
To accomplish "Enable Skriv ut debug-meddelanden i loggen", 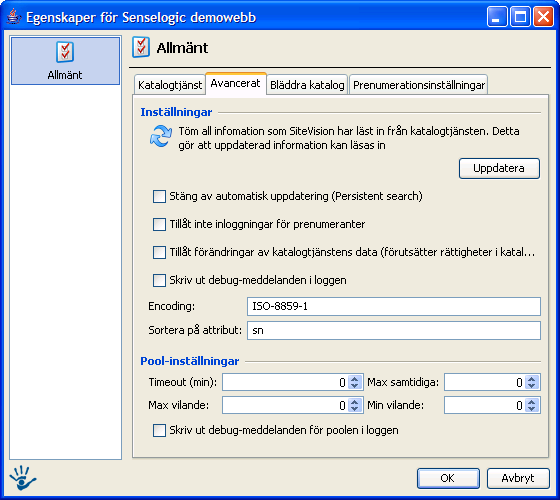I will coord(159,280).
